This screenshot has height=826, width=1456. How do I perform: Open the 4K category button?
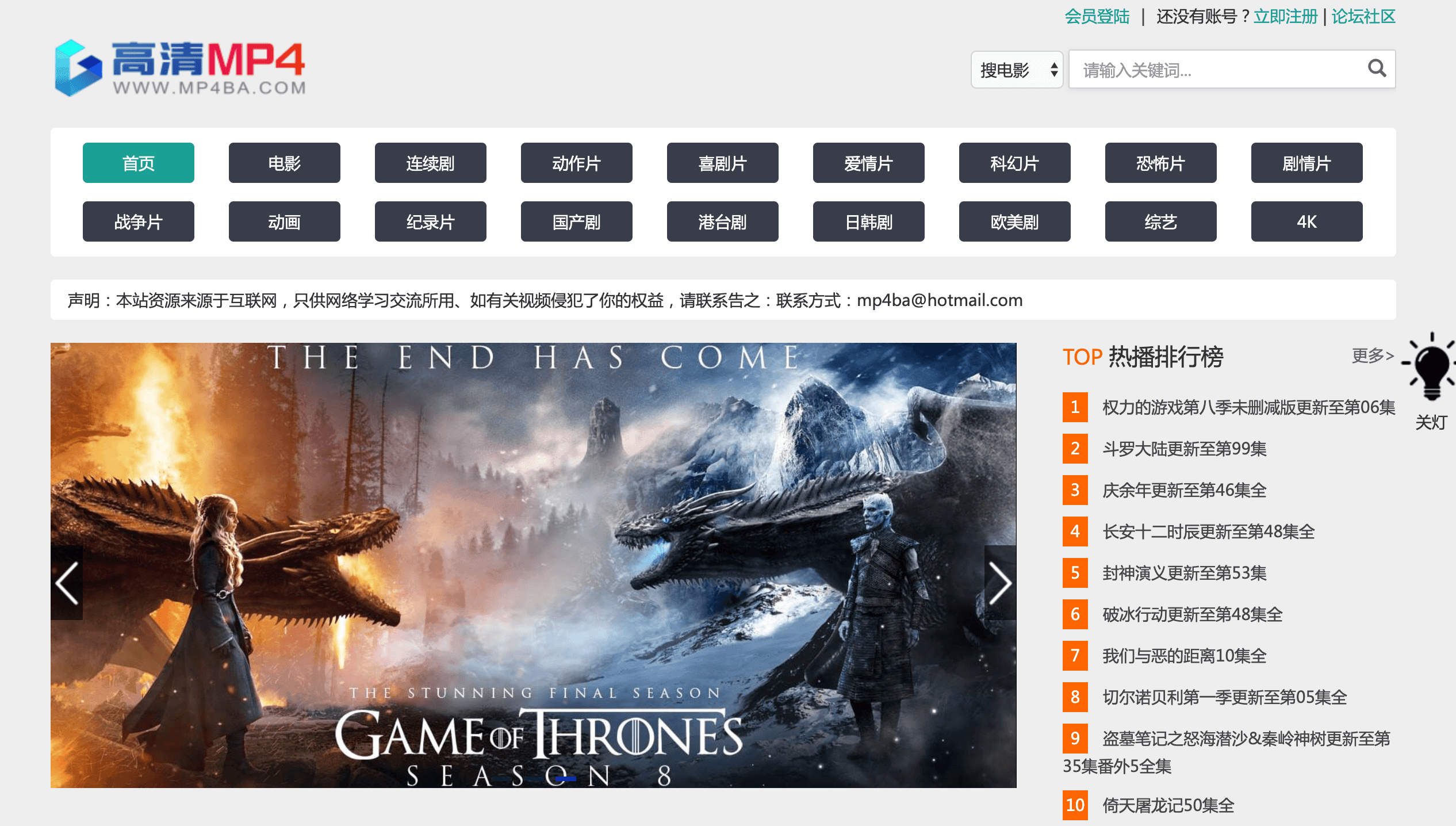[x=1306, y=222]
